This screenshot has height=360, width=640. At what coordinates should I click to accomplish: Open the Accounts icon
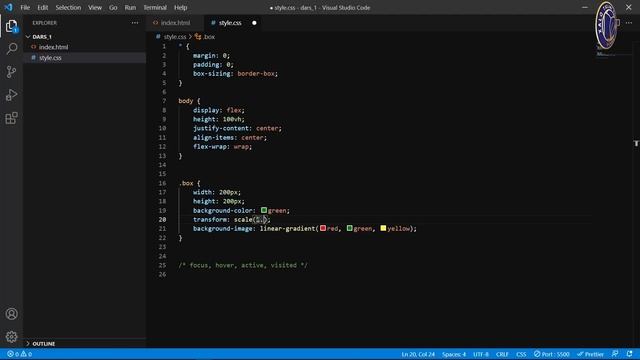pyautogui.click(x=11, y=313)
